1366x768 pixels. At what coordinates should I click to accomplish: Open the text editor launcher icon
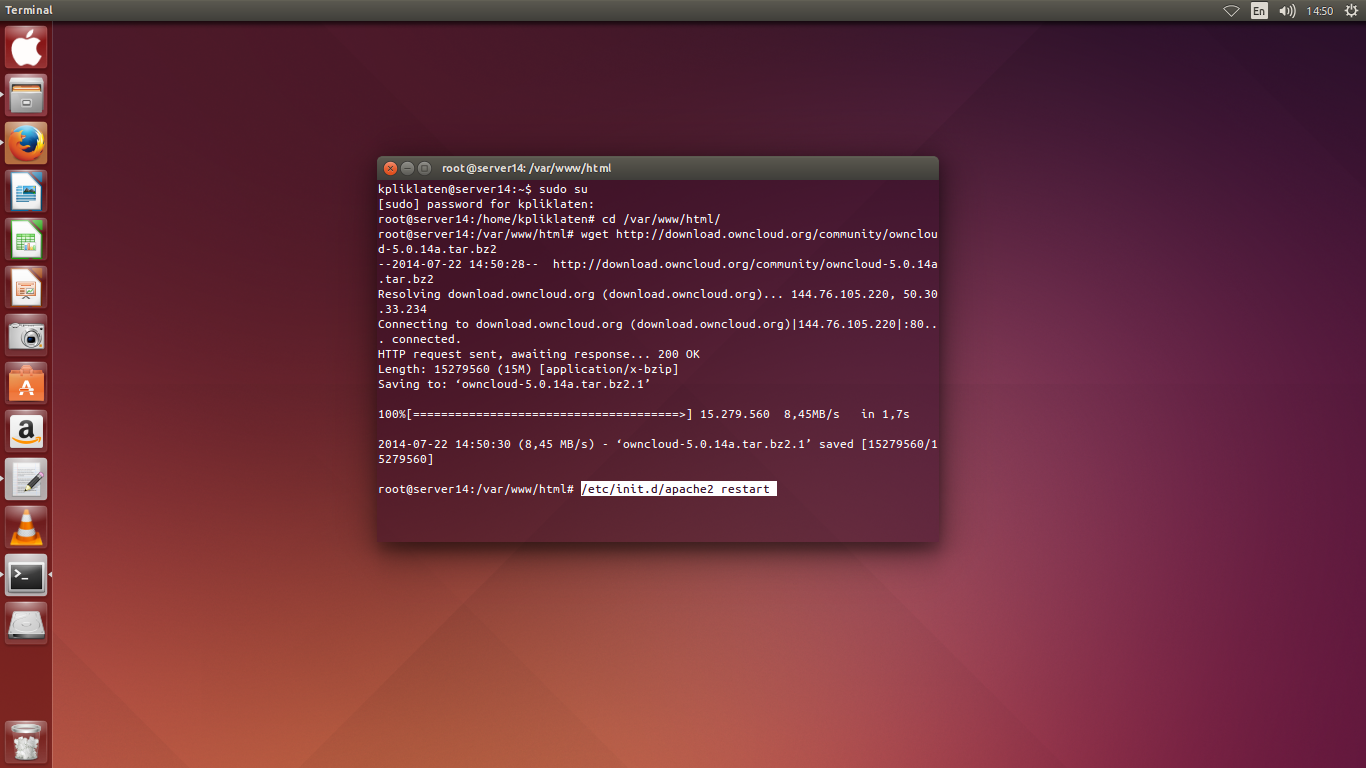coord(26,479)
